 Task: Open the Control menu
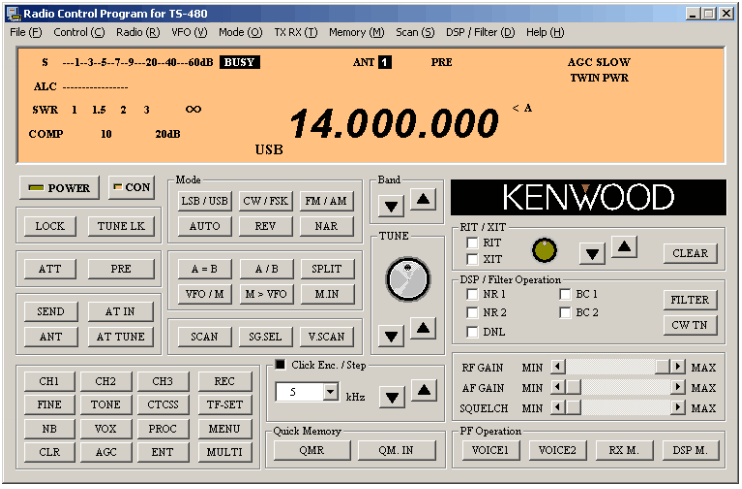coord(79,32)
